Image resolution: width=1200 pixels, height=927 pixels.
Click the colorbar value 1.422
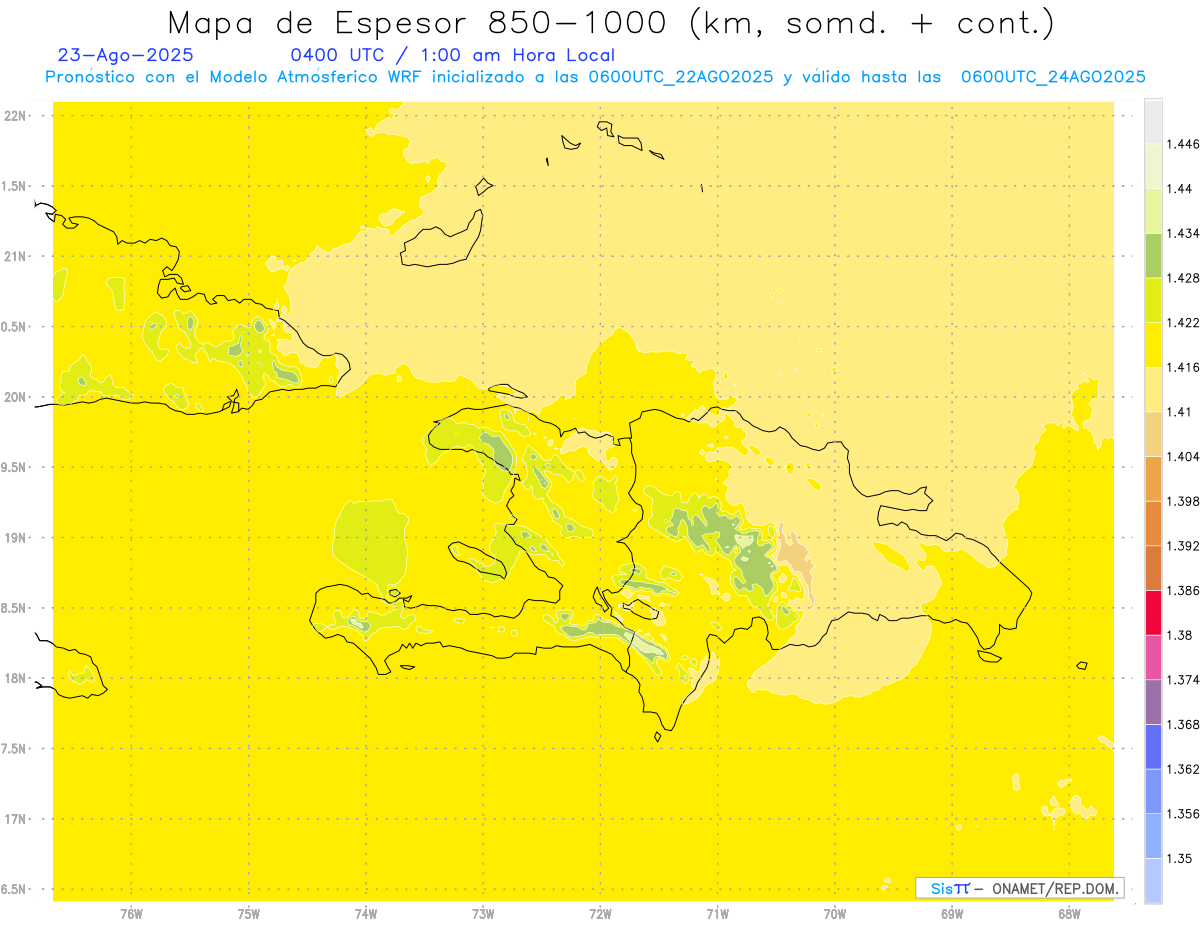pos(1183,322)
